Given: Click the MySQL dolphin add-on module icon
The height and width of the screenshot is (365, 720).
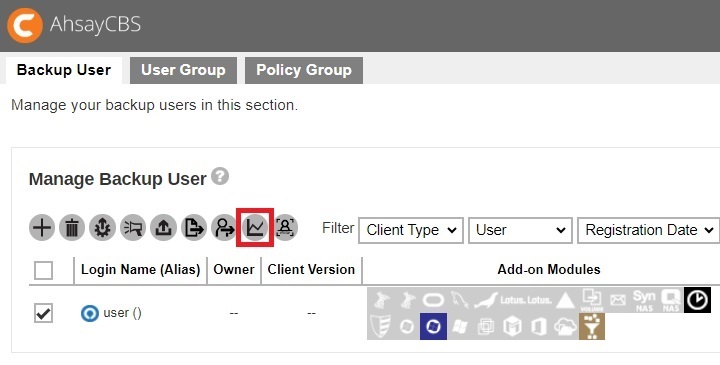Looking at the screenshot, I should click(460, 300).
